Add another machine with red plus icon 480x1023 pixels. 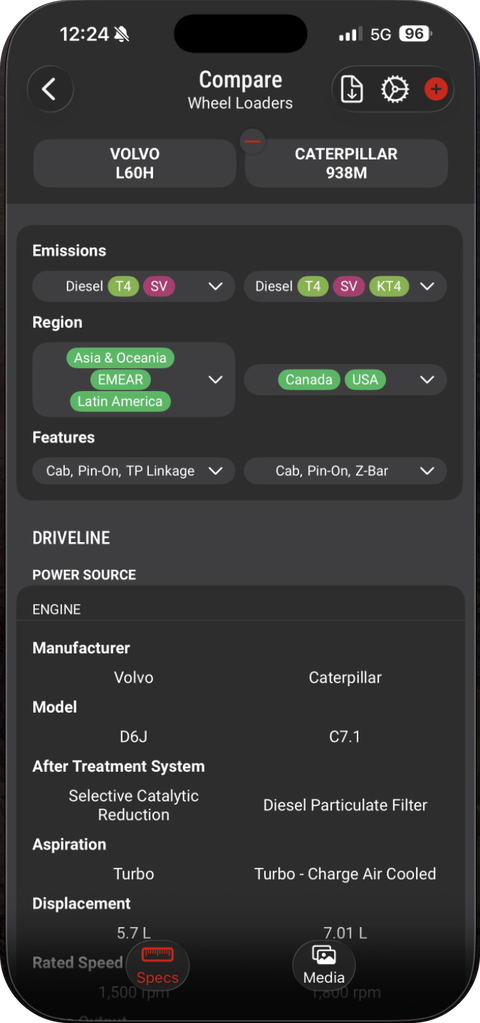click(x=436, y=89)
